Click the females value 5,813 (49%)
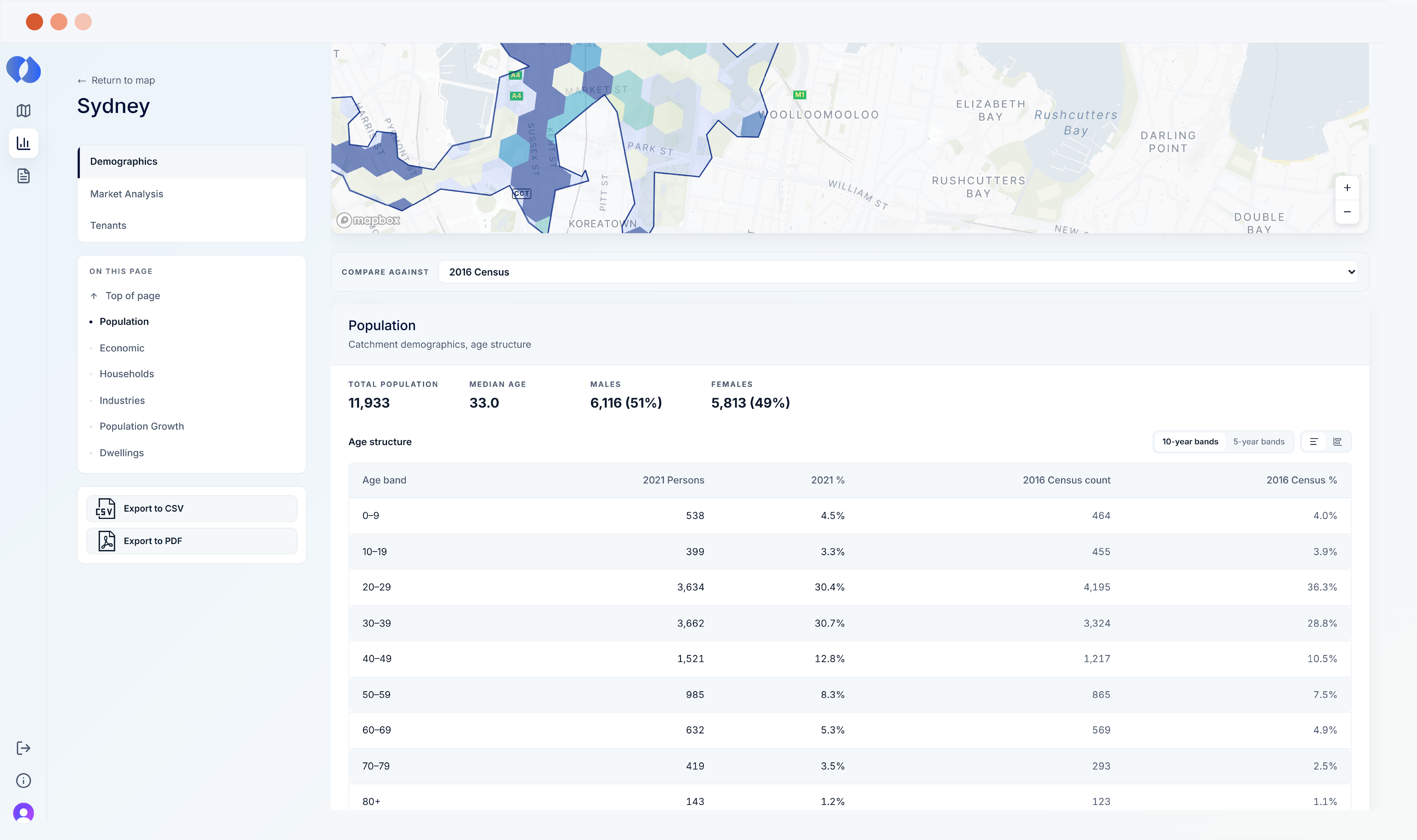The width and height of the screenshot is (1417, 840). (750, 403)
